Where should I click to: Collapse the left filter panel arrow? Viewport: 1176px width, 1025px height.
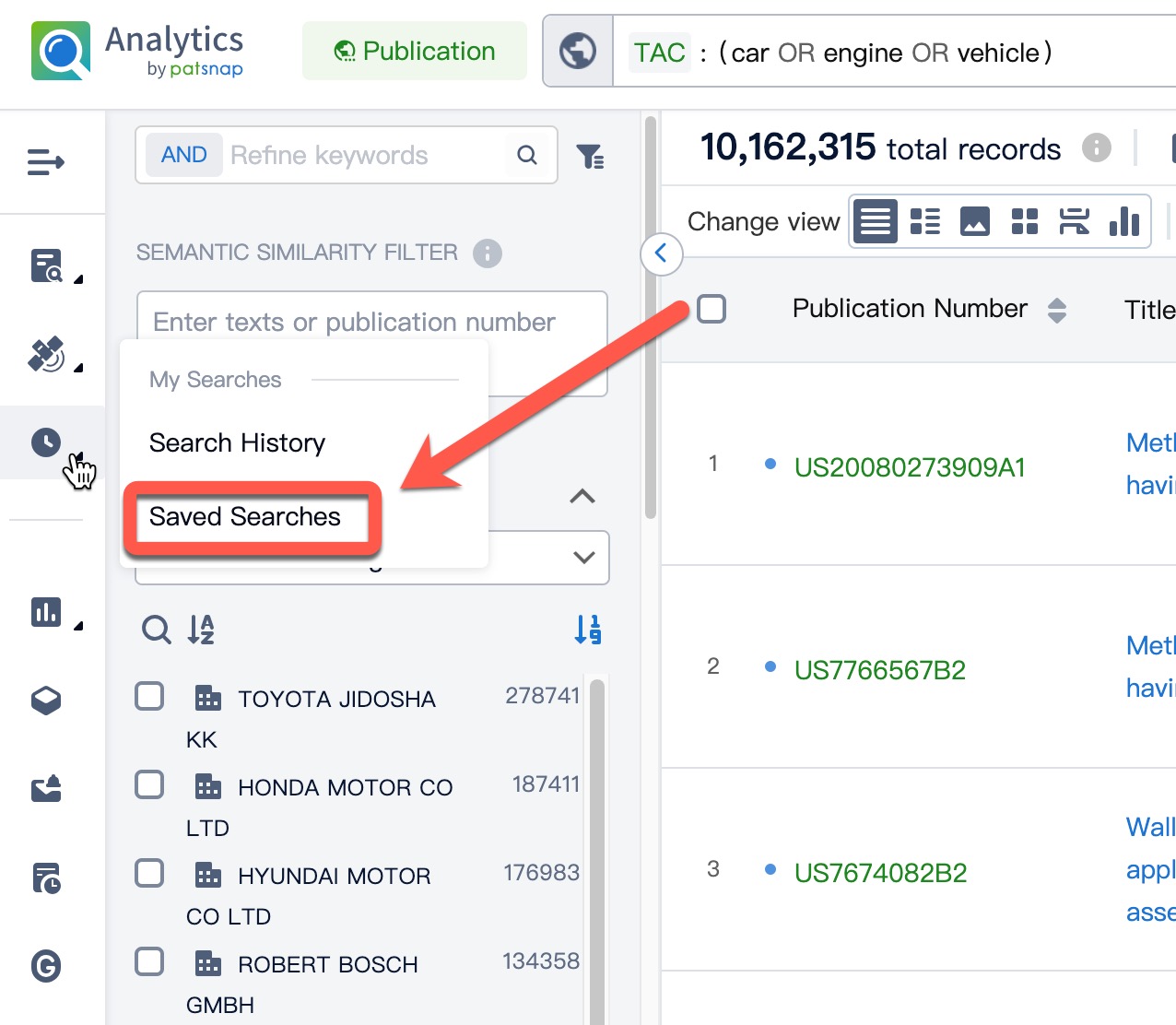(661, 253)
